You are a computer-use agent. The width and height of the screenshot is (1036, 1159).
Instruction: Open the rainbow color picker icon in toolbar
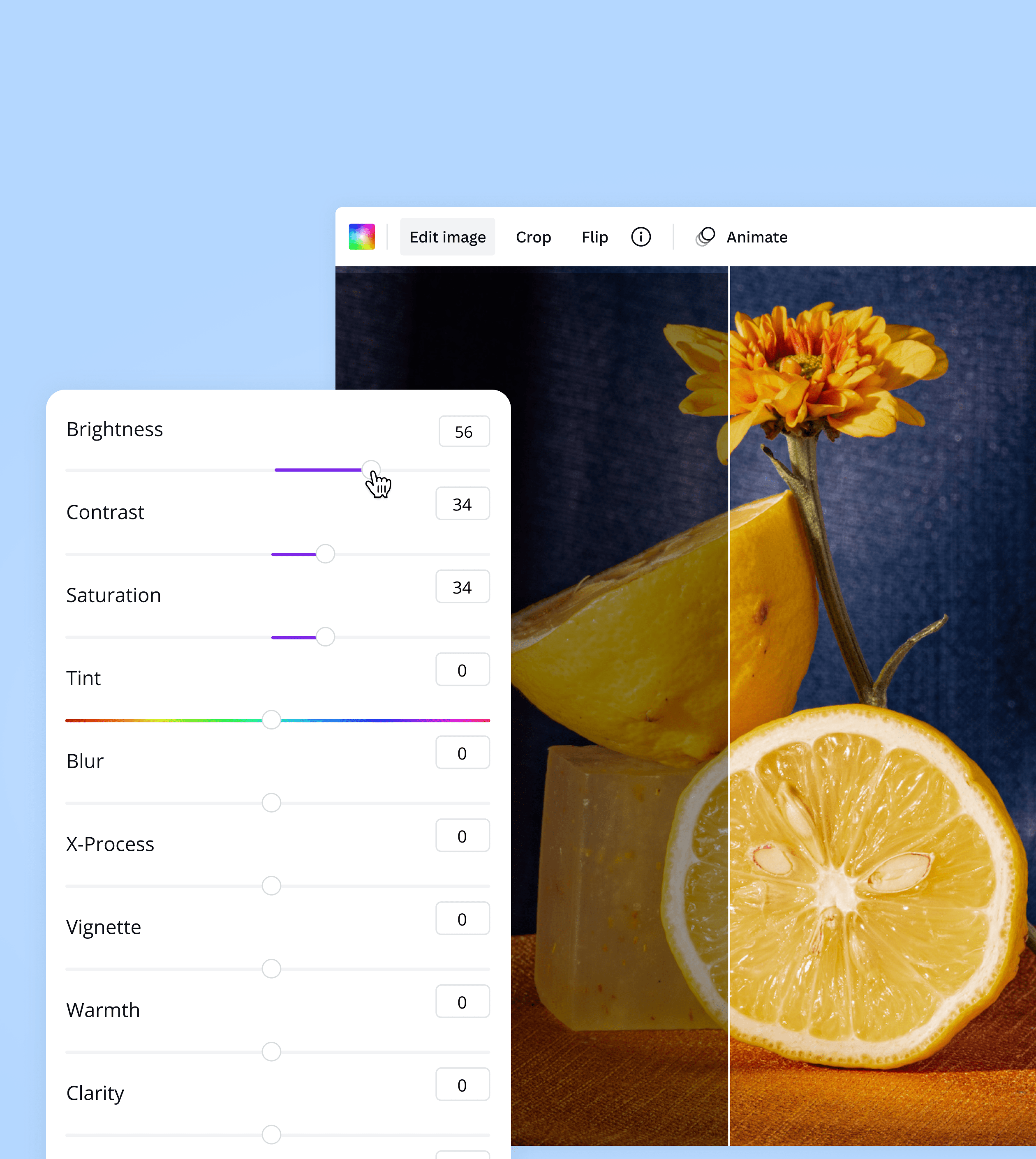click(362, 237)
